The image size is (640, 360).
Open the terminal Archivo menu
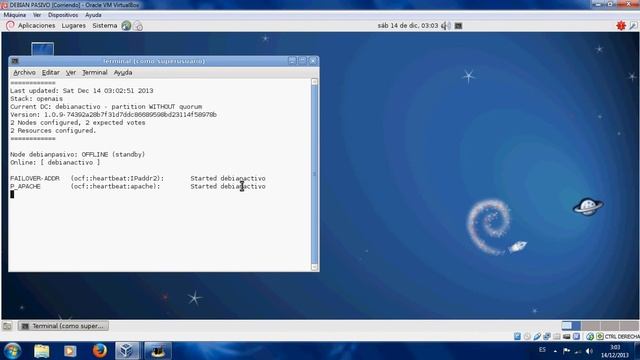coord(24,72)
